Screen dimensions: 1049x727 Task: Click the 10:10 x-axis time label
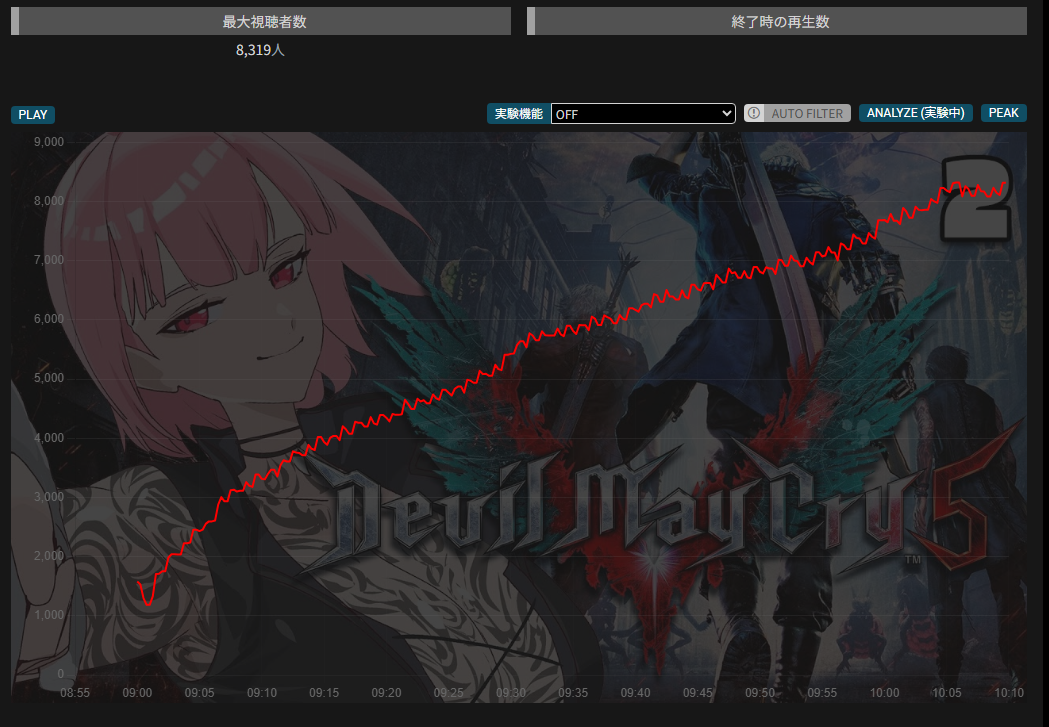(x=1009, y=693)
